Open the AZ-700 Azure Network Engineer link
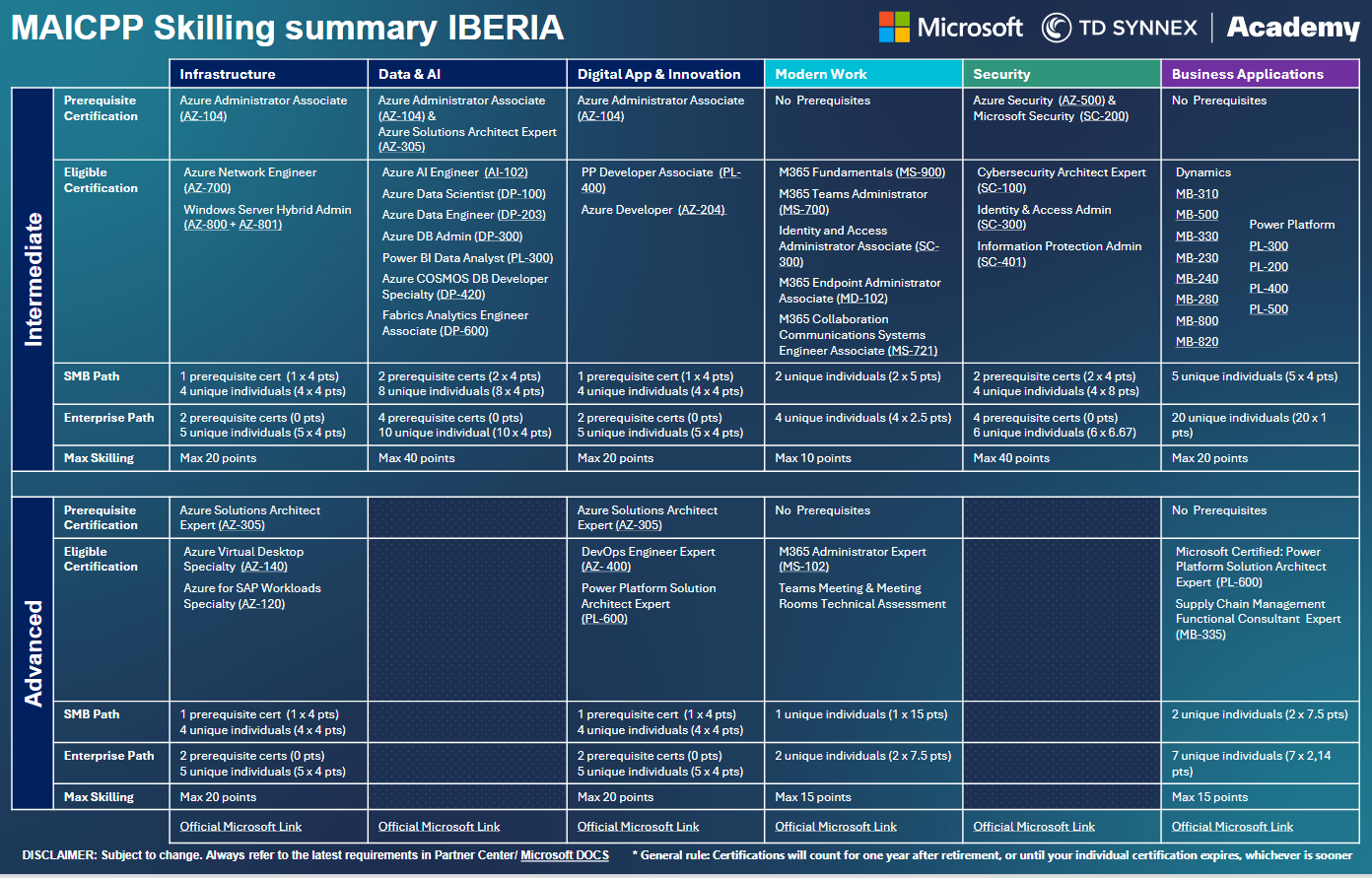 (x=207, y=188)
